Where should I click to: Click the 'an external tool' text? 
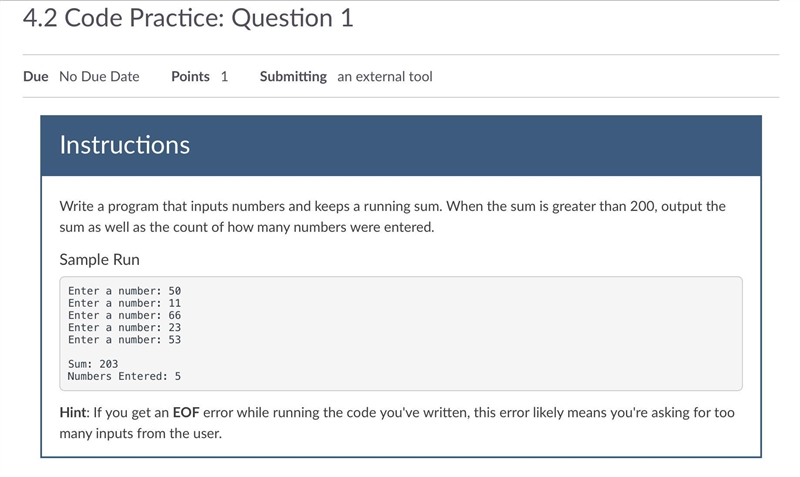(x=385, y=77)
